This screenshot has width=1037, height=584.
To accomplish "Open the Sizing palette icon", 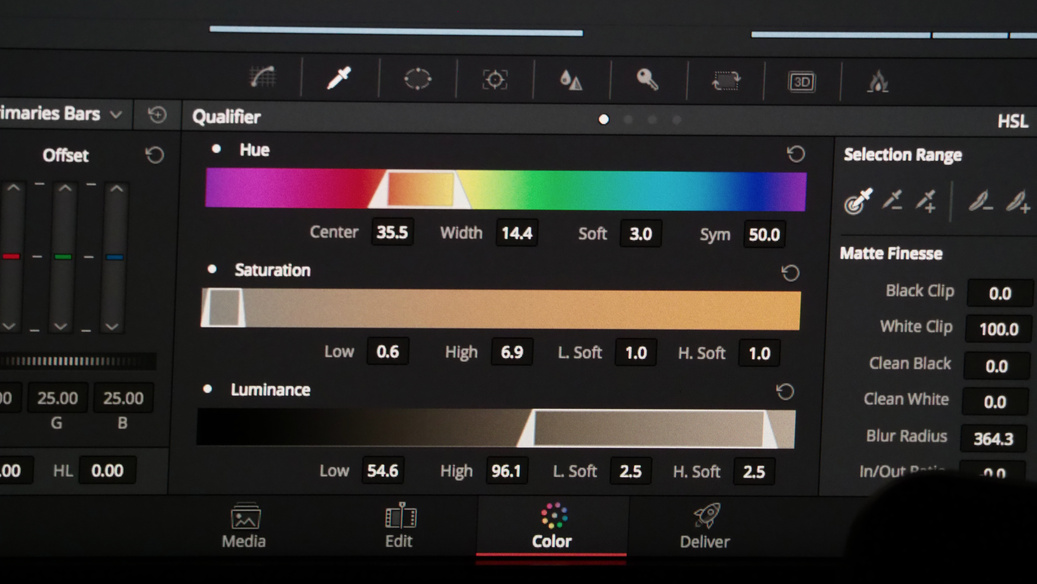I will 726,81.
